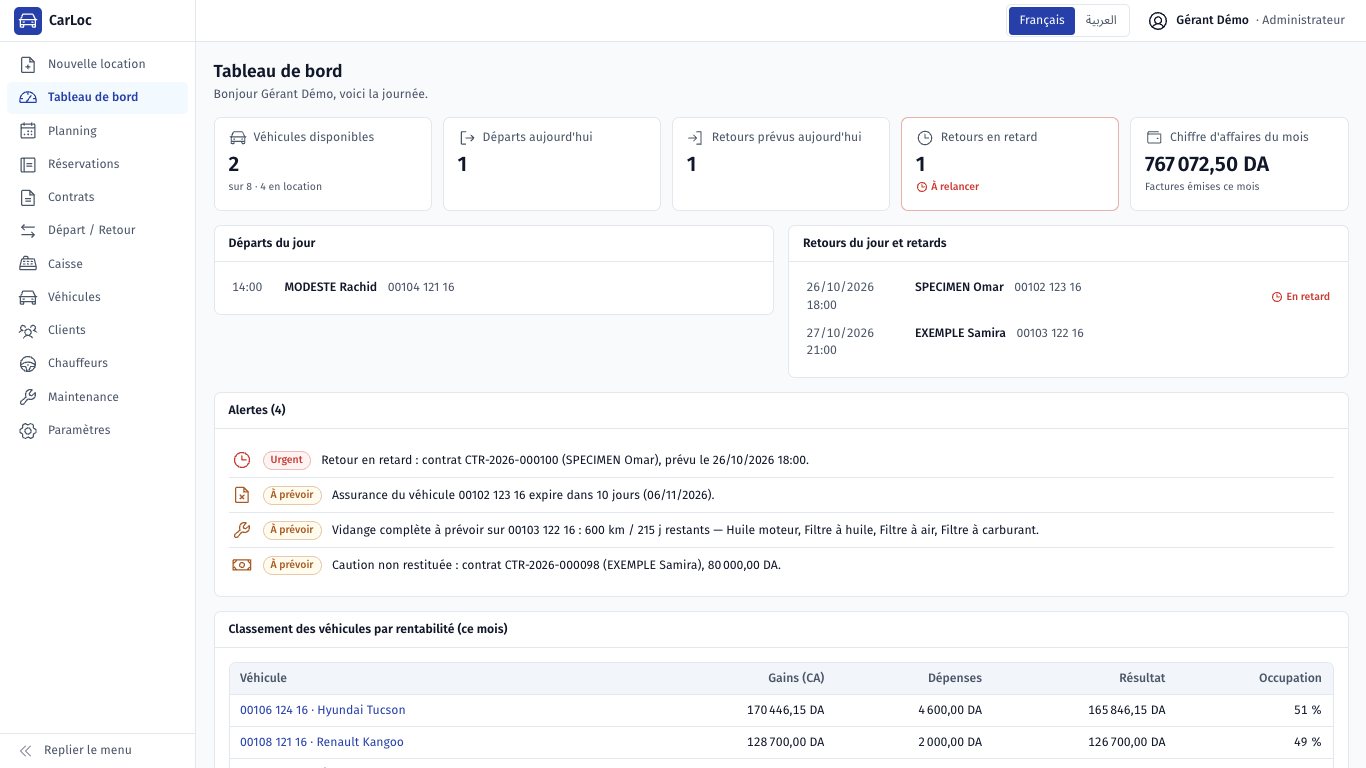Select the SPECIMEN Omar return row

[1068, 296]
